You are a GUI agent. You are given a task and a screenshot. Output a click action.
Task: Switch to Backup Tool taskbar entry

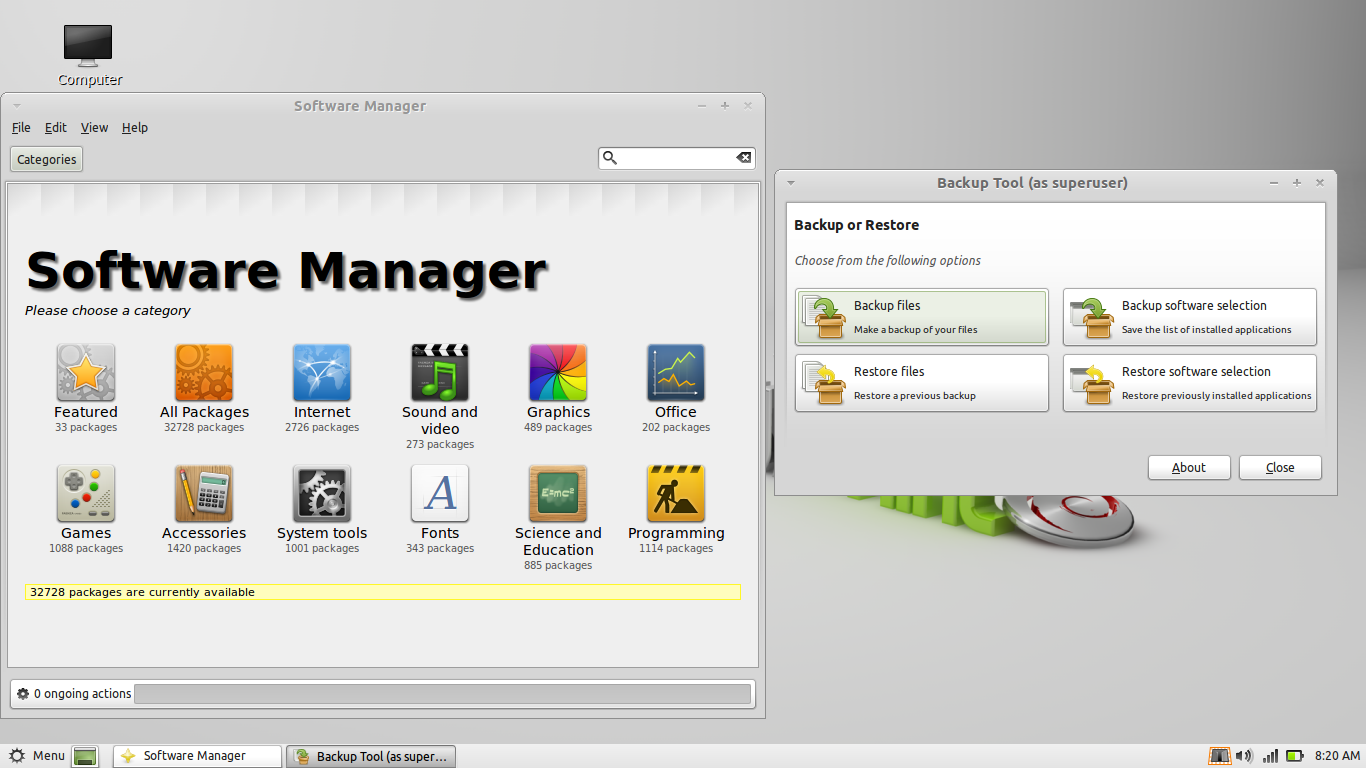click(372, 756)
